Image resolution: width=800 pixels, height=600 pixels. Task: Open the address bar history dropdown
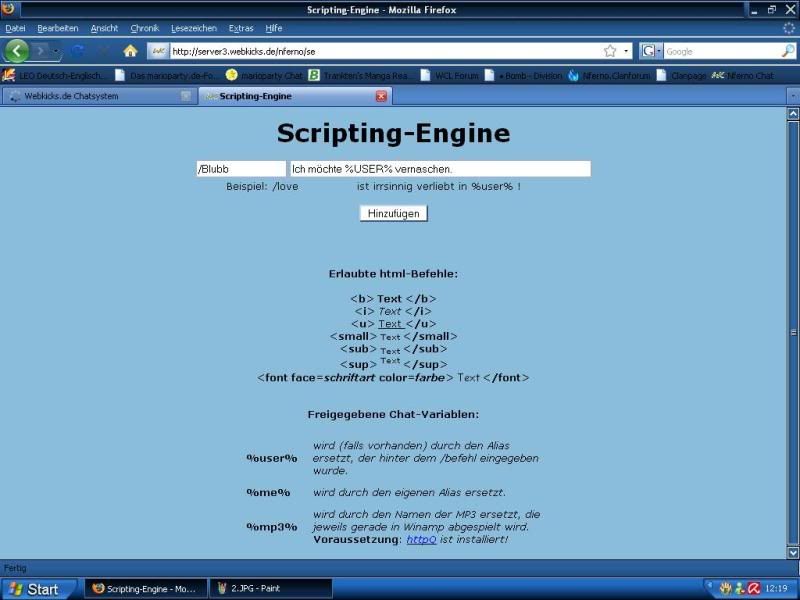coord(626,51)
